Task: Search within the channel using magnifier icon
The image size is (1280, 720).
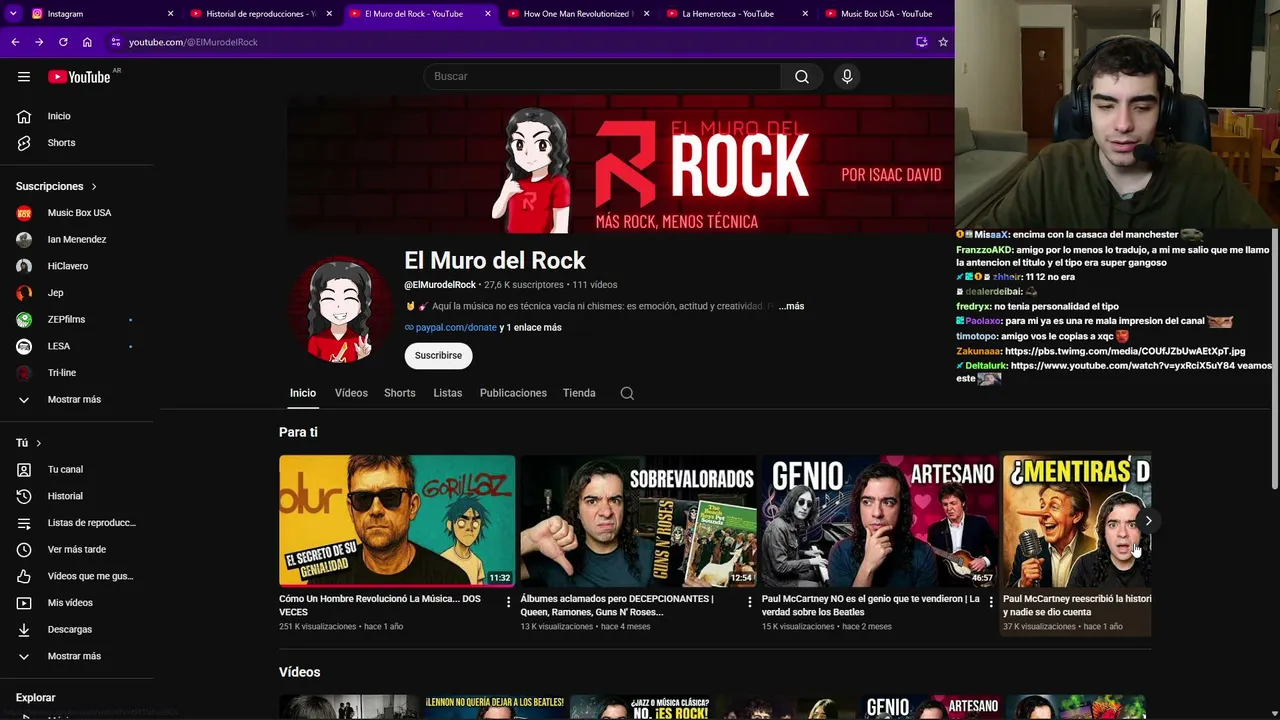Action: 627,394
